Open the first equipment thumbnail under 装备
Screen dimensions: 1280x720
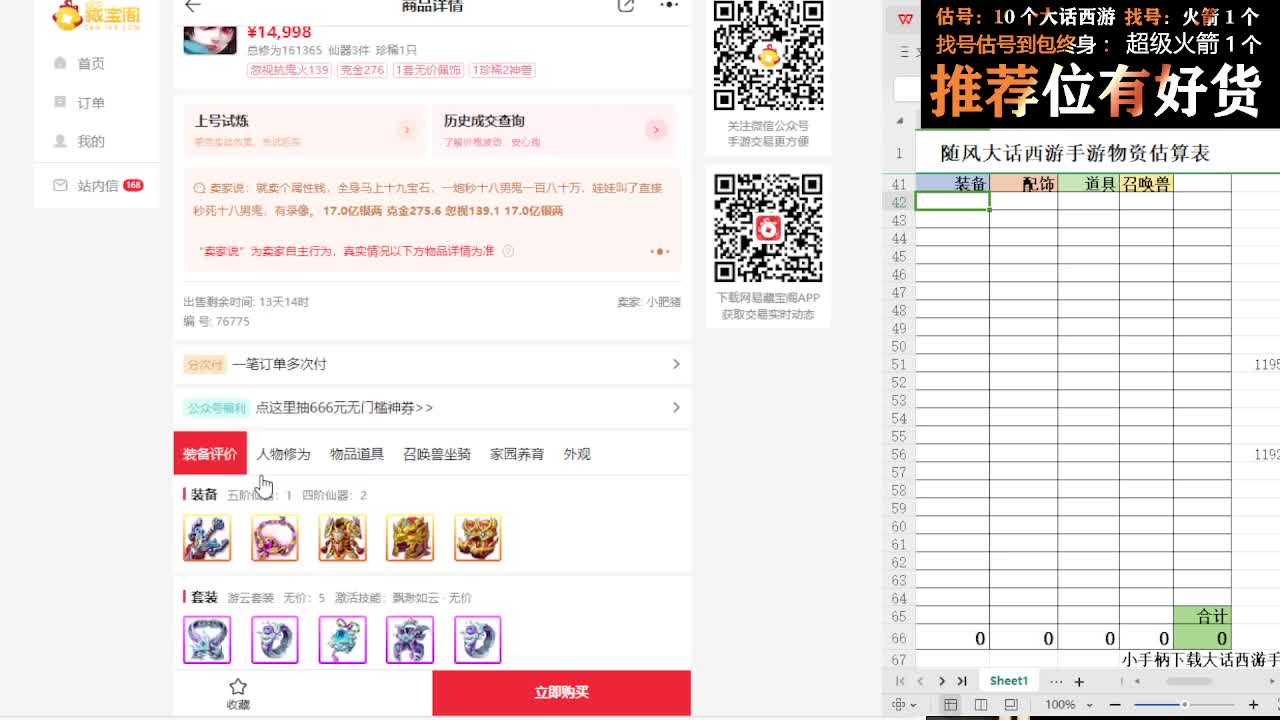tap(207, 537)
